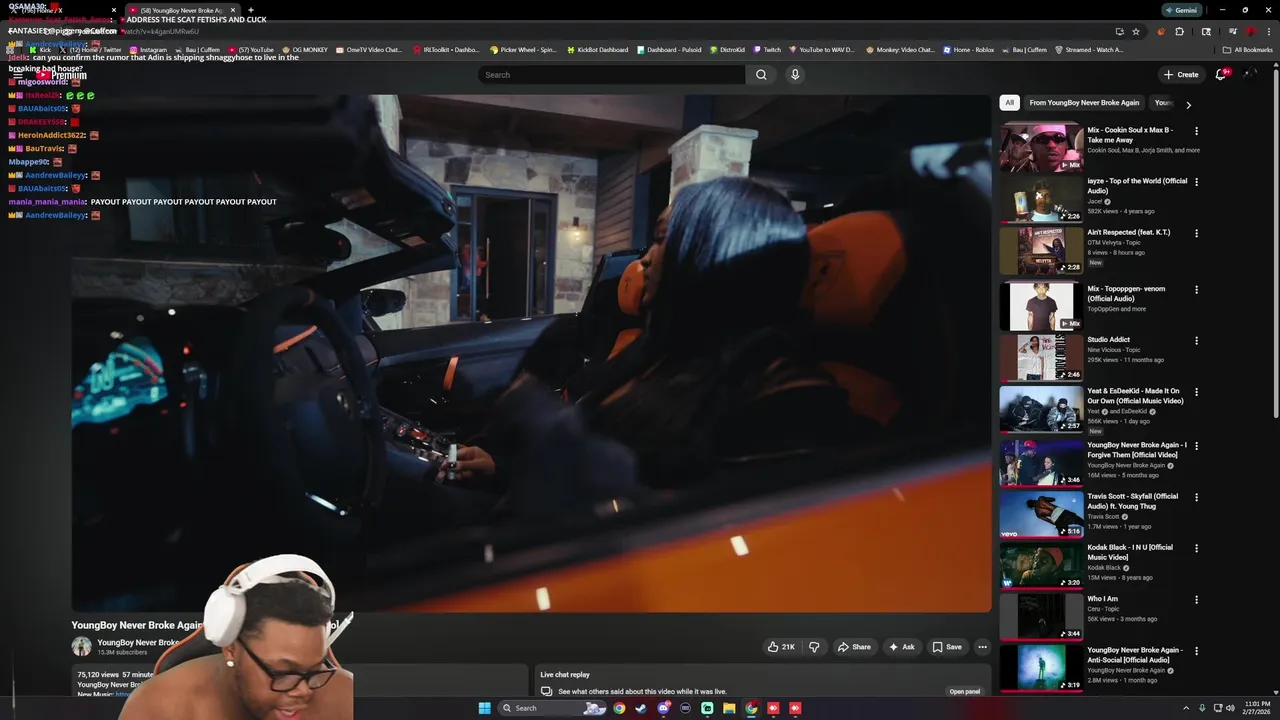Open File Explorer from the taskbar
This screenshot has width=1280, height=720.
pyautogui.click(x=729, y=708)
